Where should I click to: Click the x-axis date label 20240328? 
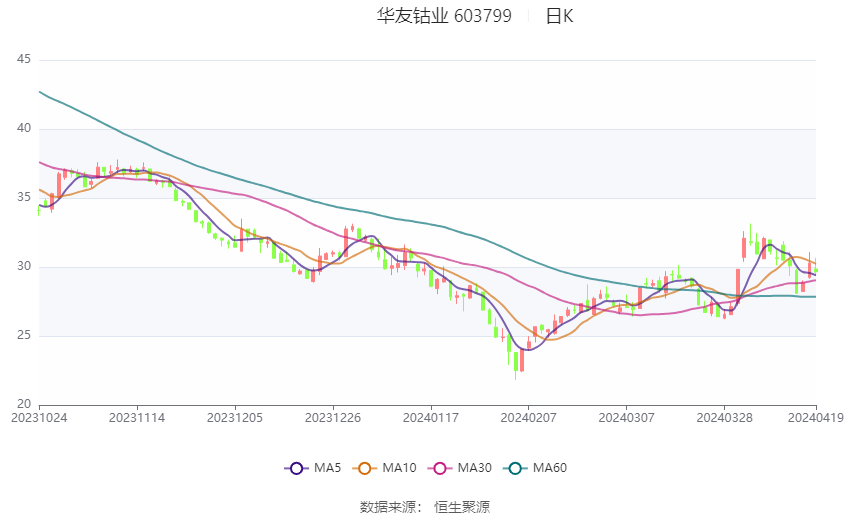click(x=724, y=418)
